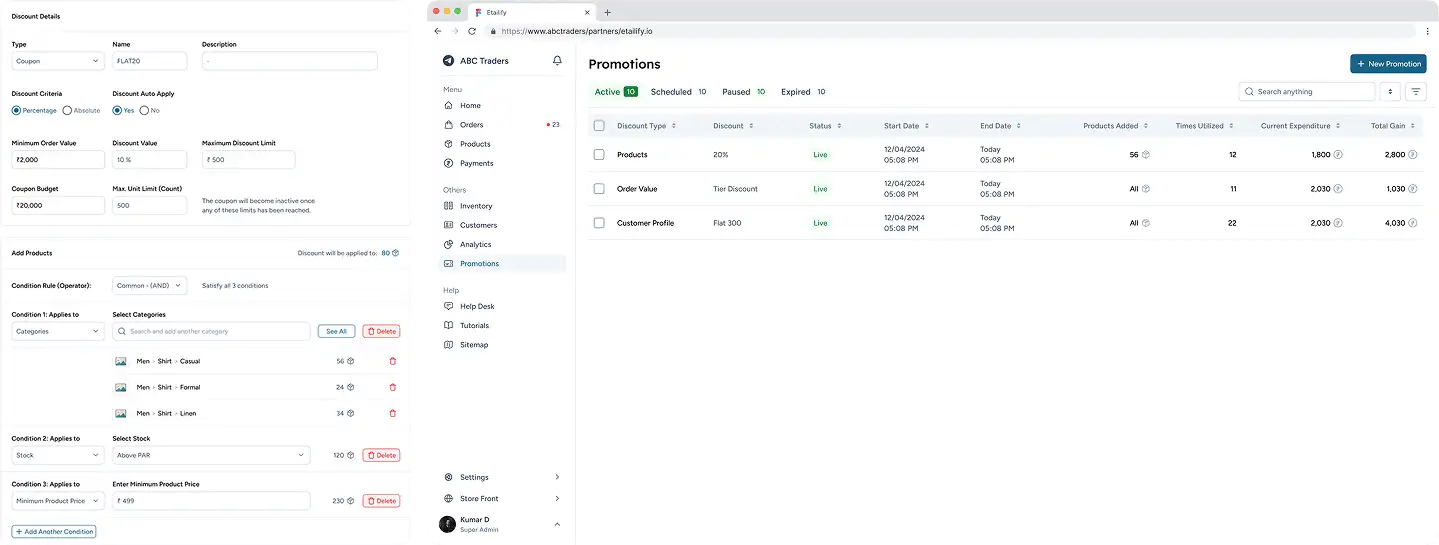The height and width of the screenshot is (545, 1439).
Task: Open Minimum Product Price condition dropdown
Action: (58, 501)
